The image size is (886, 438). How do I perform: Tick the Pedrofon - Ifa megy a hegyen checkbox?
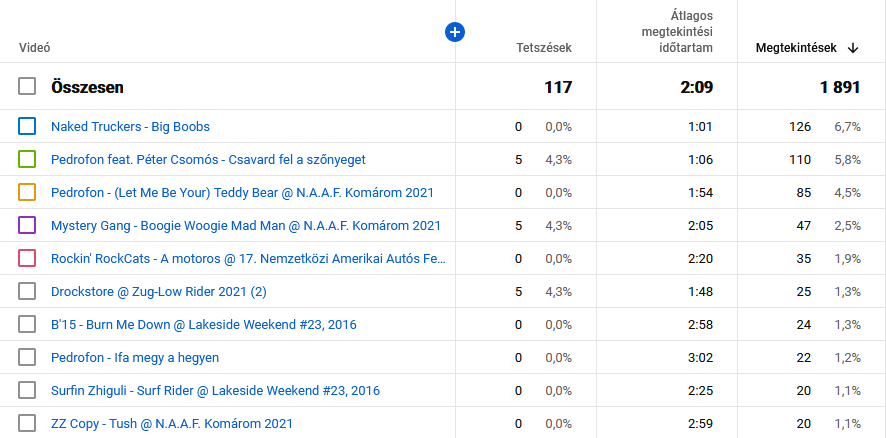tap(27, 358)
